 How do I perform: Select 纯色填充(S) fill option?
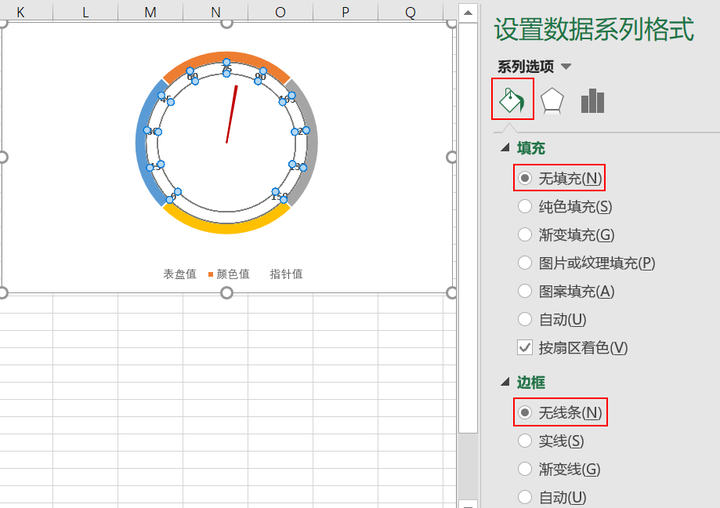[565, 206]
